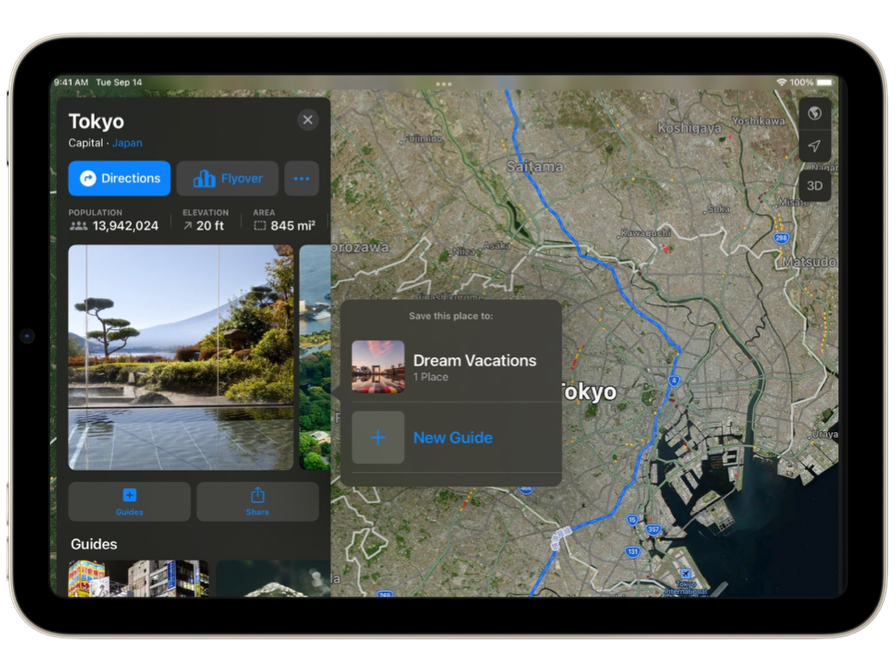Follow the Japan link under Tokyo

pos(127,143)
